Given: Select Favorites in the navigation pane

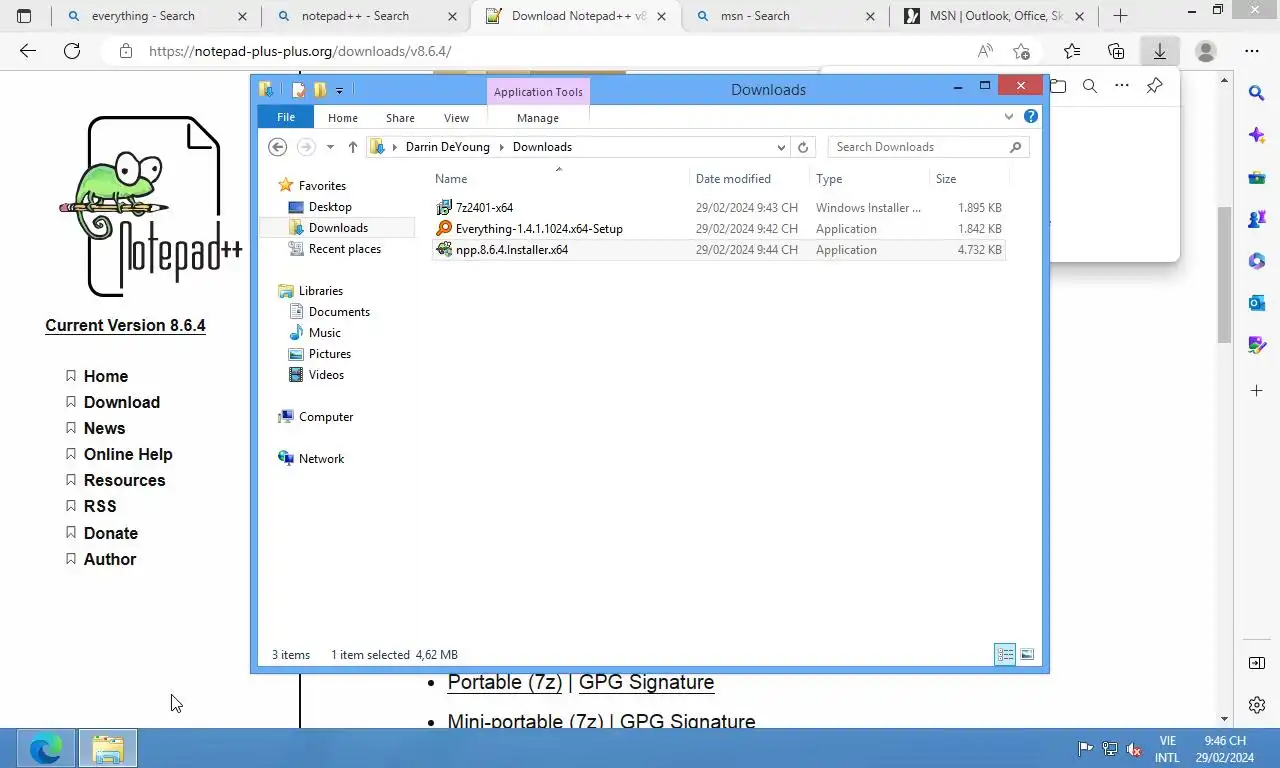Looking at the screenshot, I should (x=322, y=186).
